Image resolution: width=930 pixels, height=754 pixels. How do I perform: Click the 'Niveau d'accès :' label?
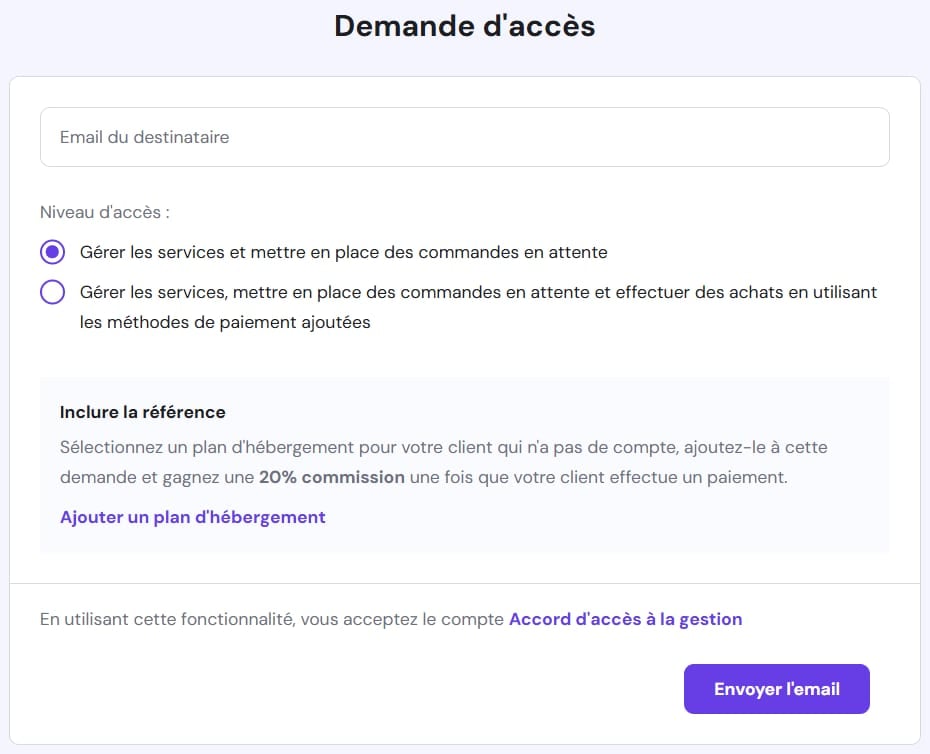click(105, 212)
